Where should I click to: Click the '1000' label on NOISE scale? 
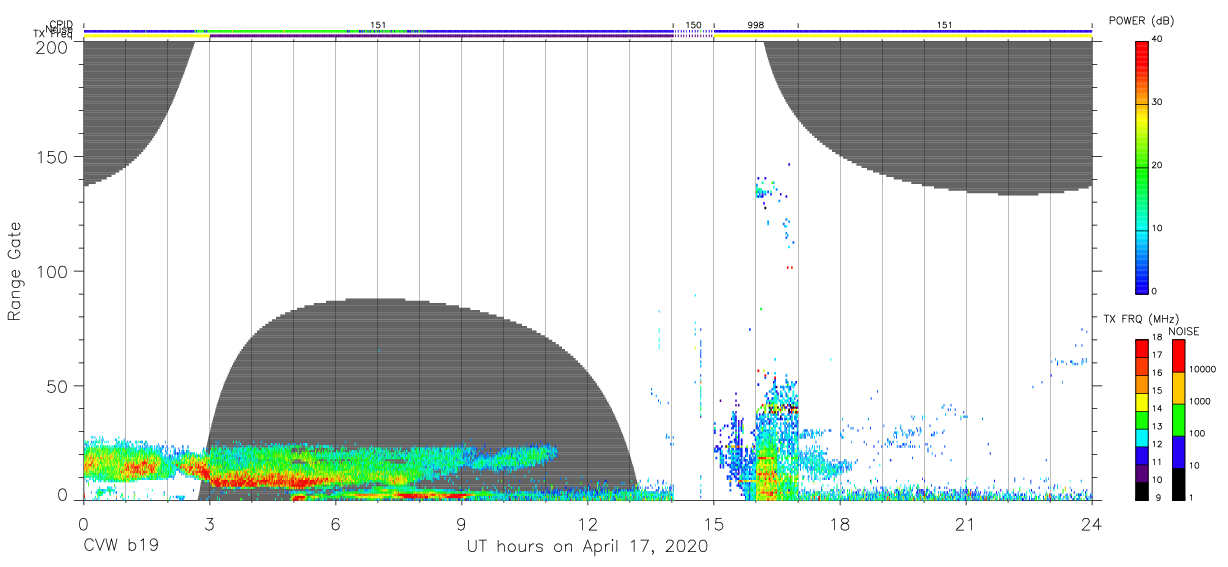tap(1199, 401)
